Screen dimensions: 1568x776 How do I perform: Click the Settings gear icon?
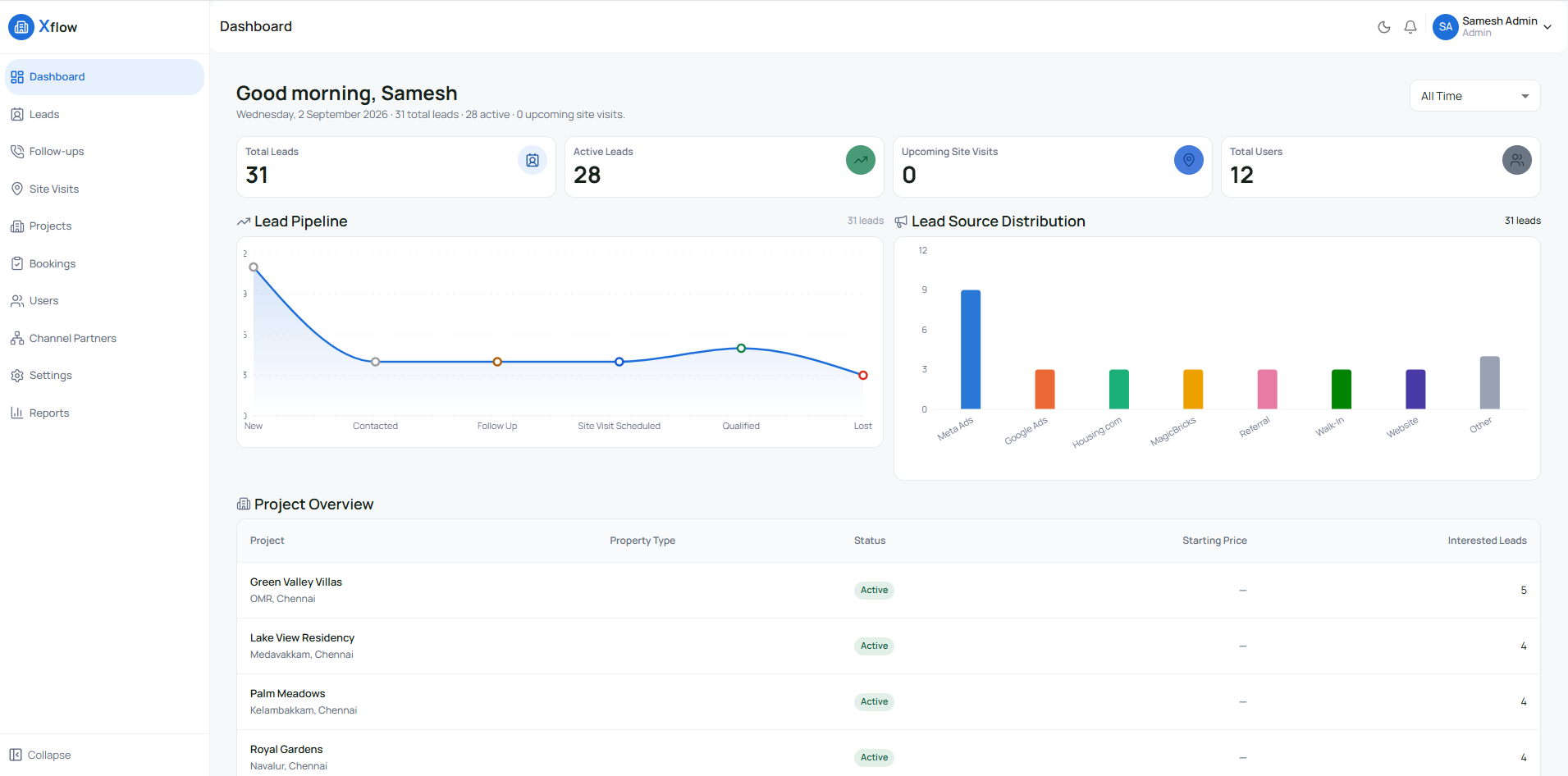[17, 376]
